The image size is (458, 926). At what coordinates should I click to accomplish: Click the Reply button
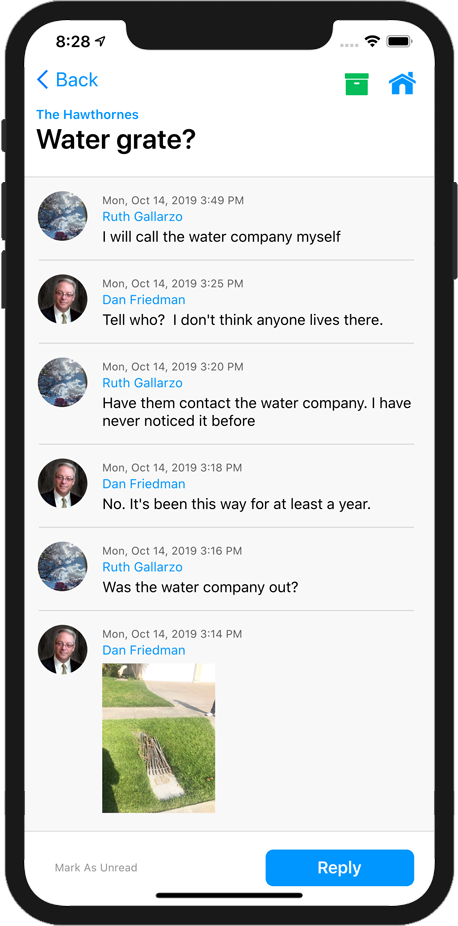(339, 868)
